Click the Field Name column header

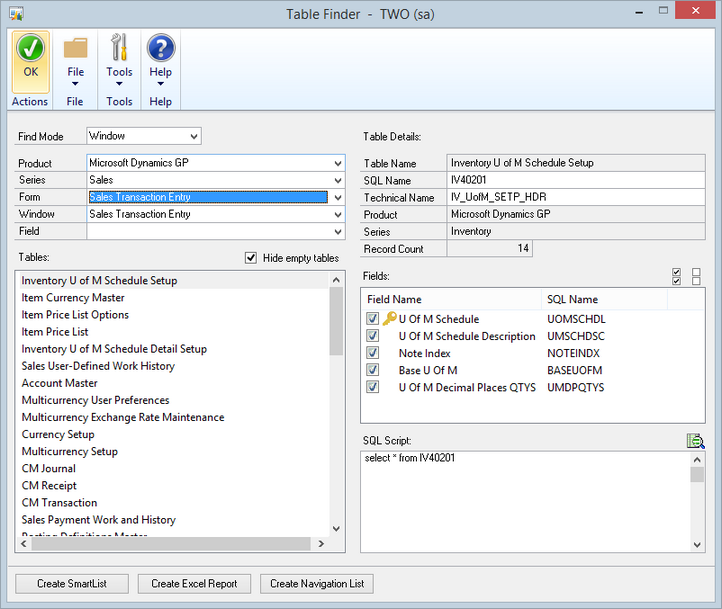pos(452,299)
